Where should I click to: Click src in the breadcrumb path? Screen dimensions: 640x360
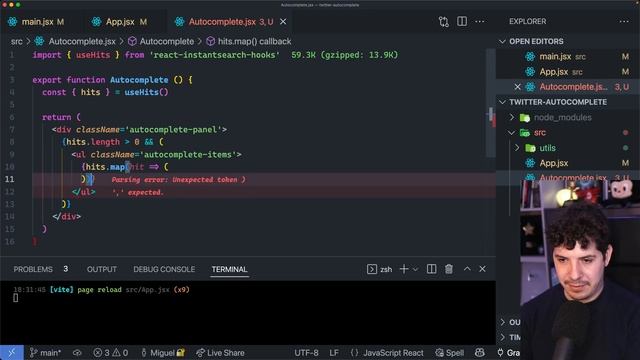click(17, 42)
